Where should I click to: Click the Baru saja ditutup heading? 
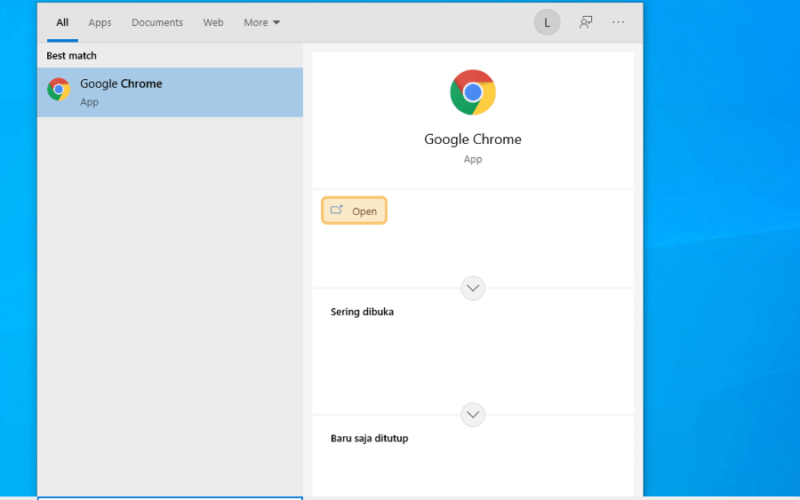click(x=369, y=438)
